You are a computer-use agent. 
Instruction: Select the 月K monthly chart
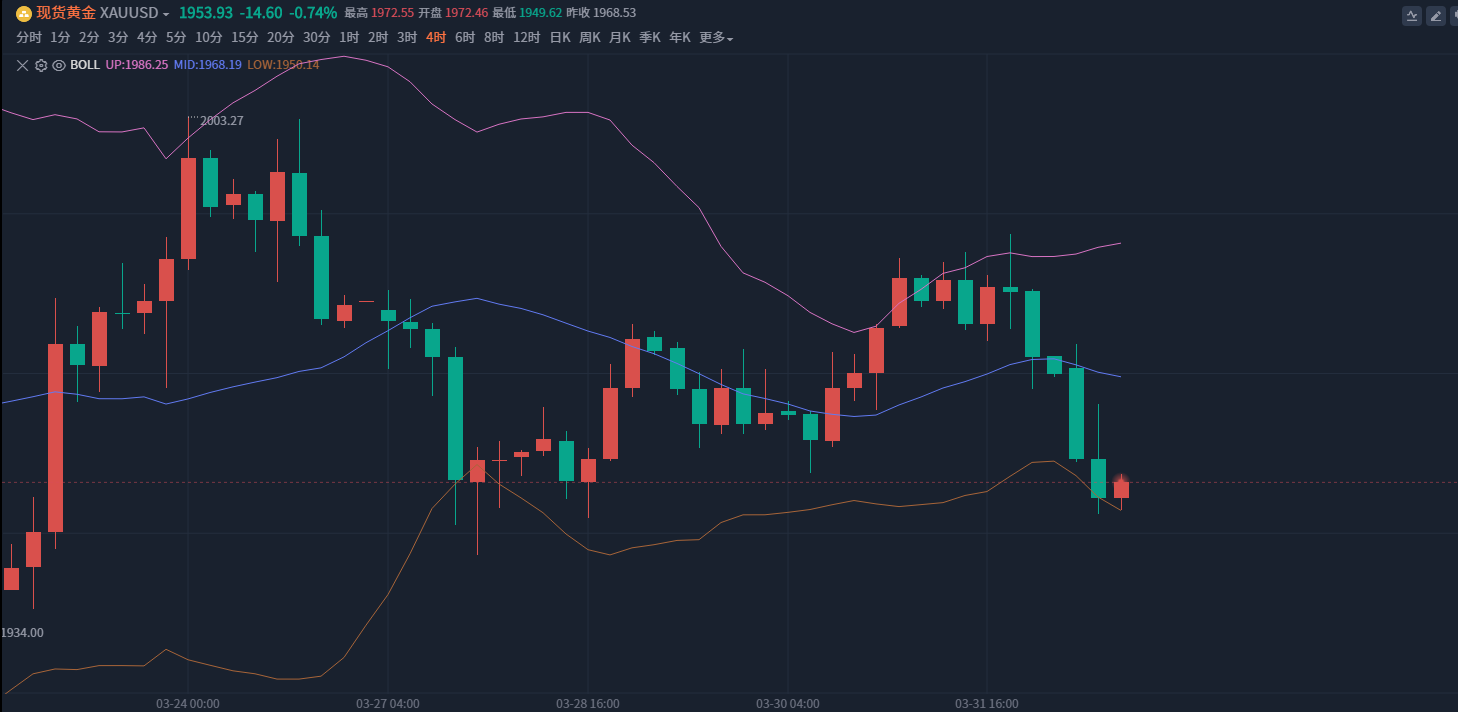click(x=620, y=38)
